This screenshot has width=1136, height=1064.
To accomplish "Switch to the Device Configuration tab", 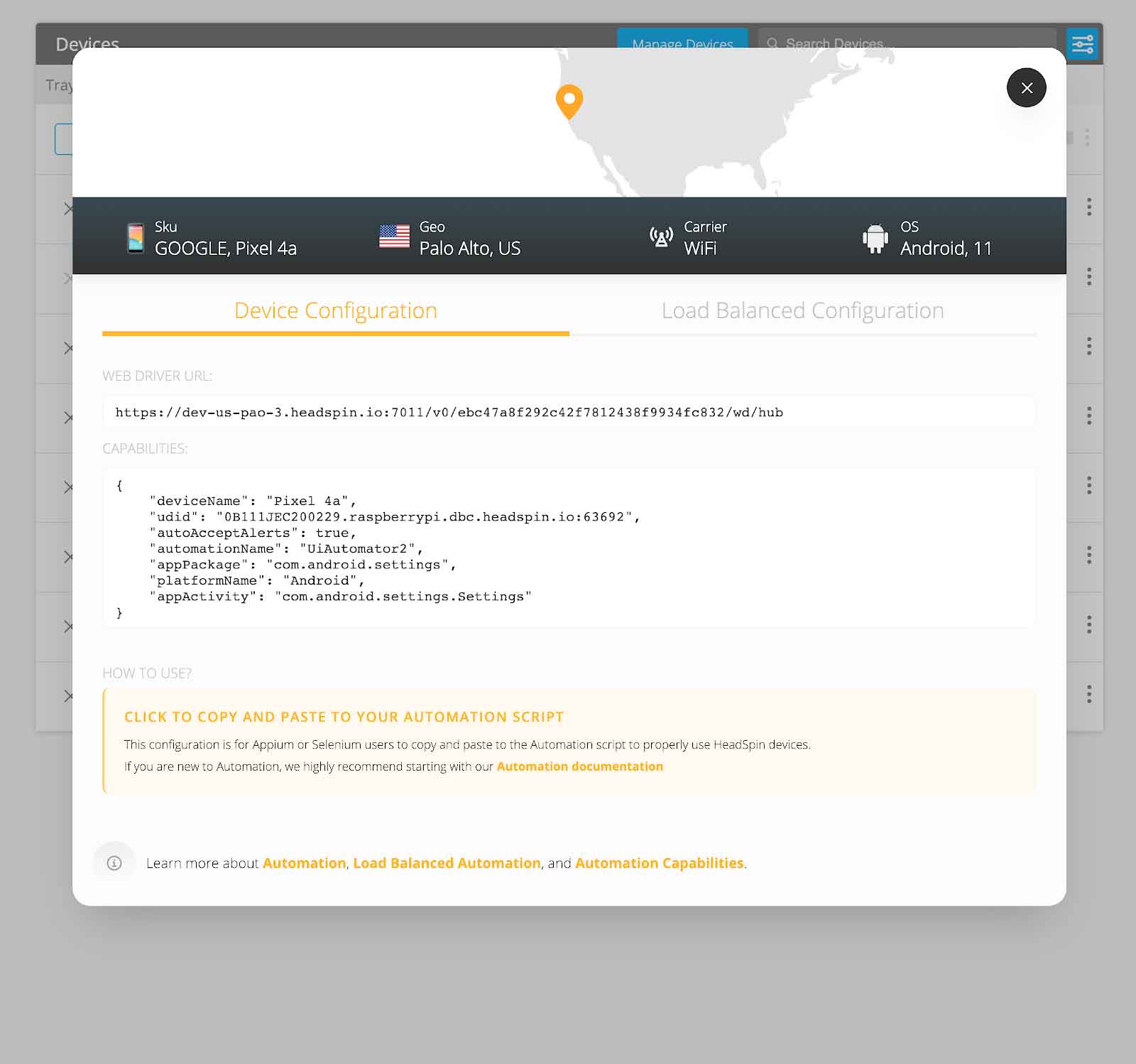I will (336, 311).
